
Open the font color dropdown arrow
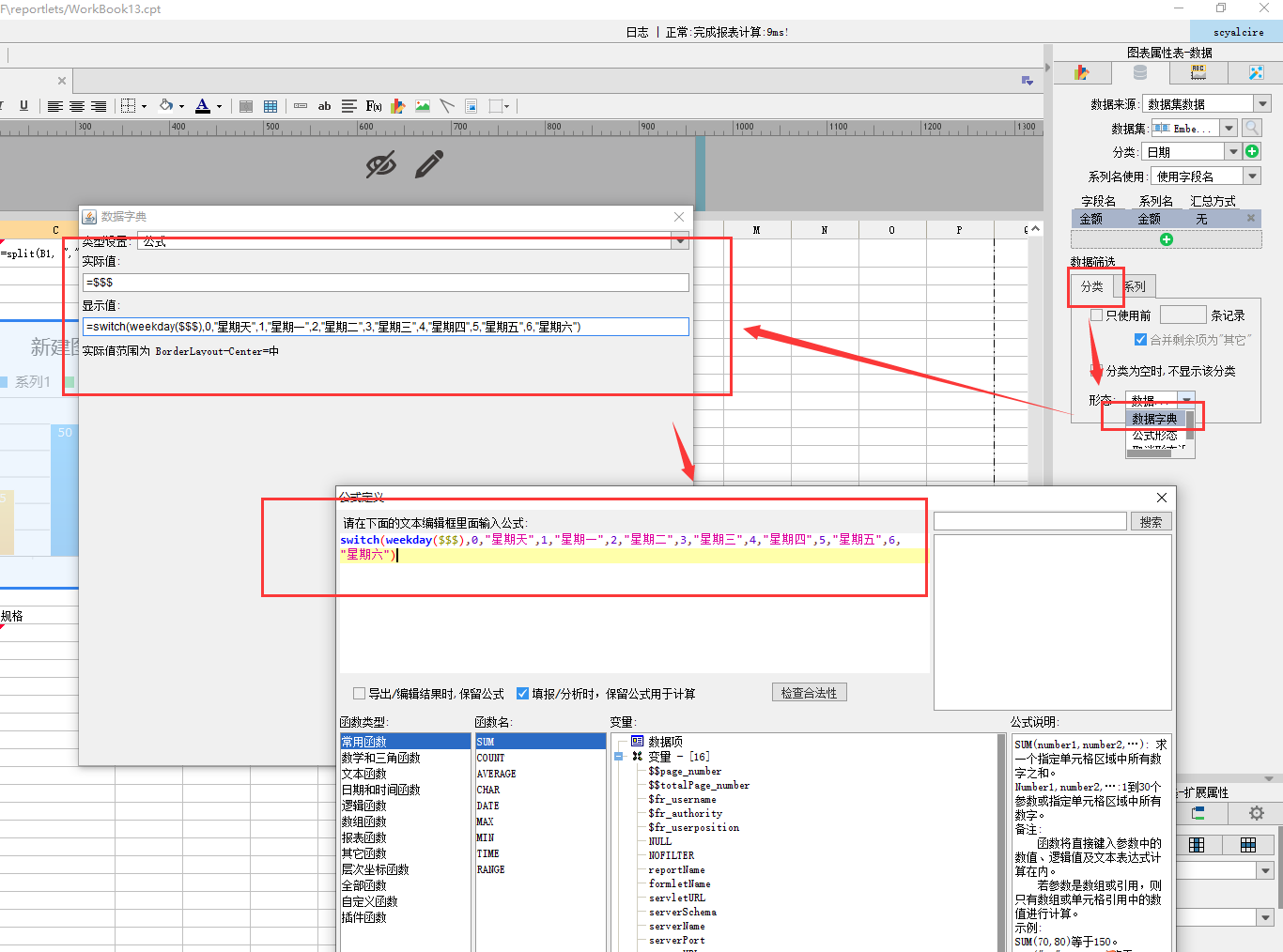coord(220,106)
